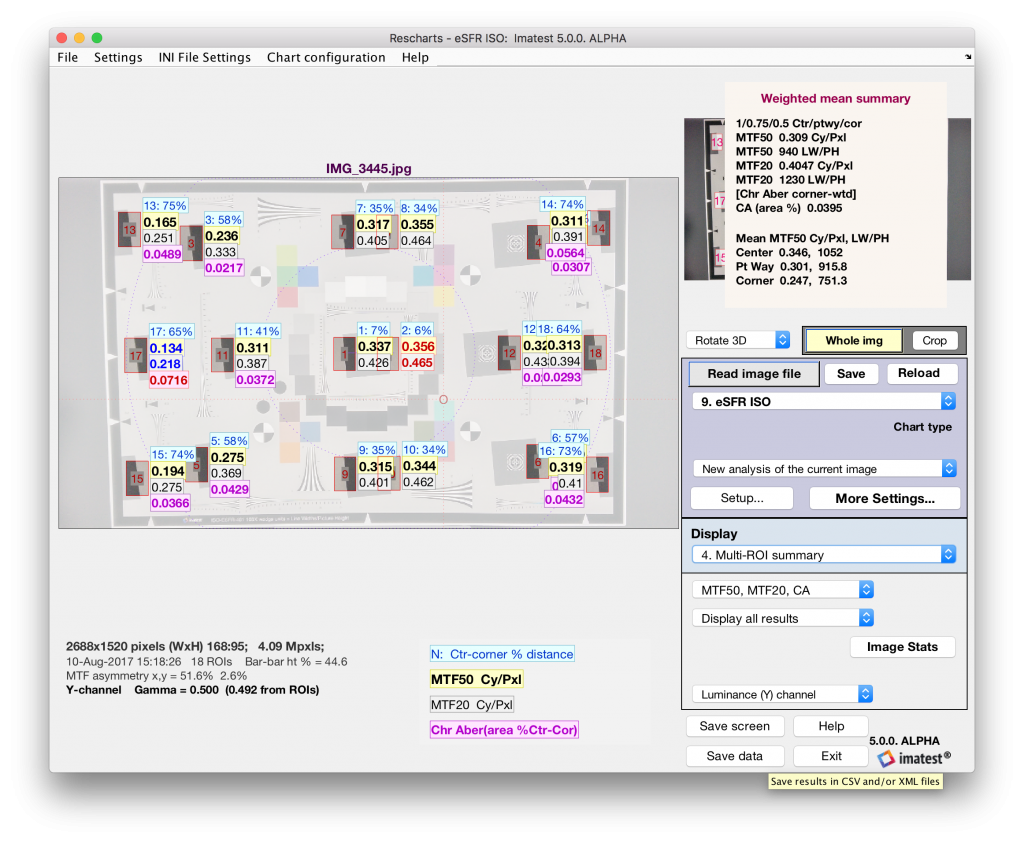Click the chart title IMG_3445.jpg
This screenshot has width=1024, height=843.
coord(368,168)
